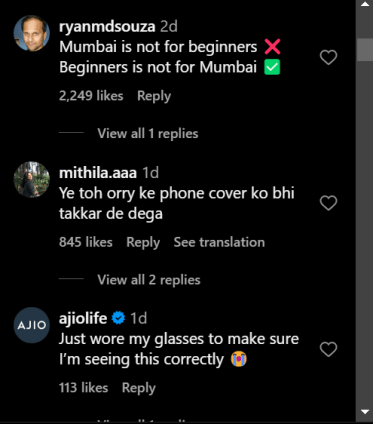Open mithila.aaa's profile picture
This screenshot has height=424, width=373.
click(32, 180)
